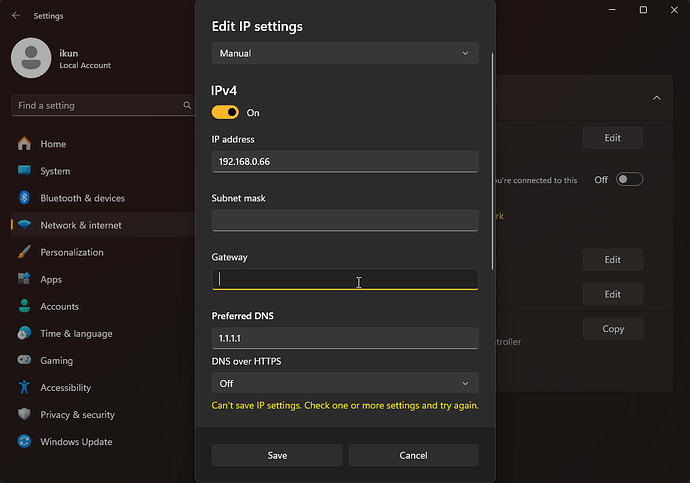Viewport: 690px width, 483px height.
Task: Click the Time & language globe icon
Action: click(24, 333)
